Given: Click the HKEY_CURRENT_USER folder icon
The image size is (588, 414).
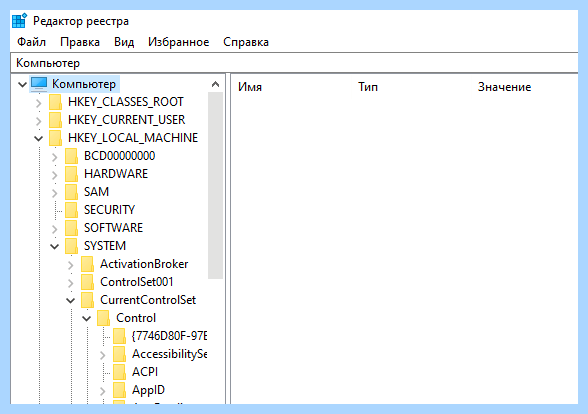Looking at the screenshot, I should [x=56, y=120].
